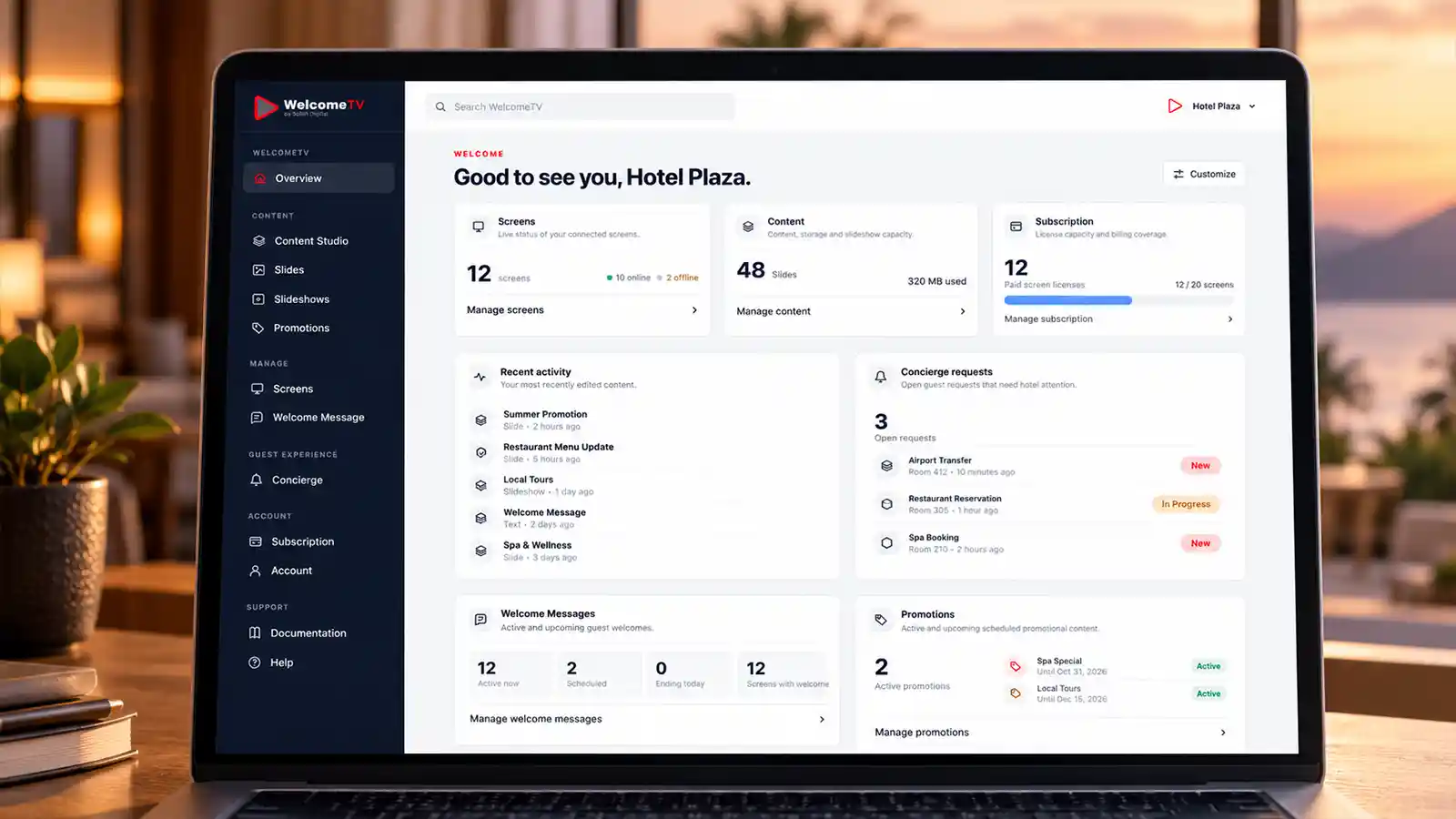Click the 2 offline status text
This screenshot has height=819, width=1456.
click(682, 278)
